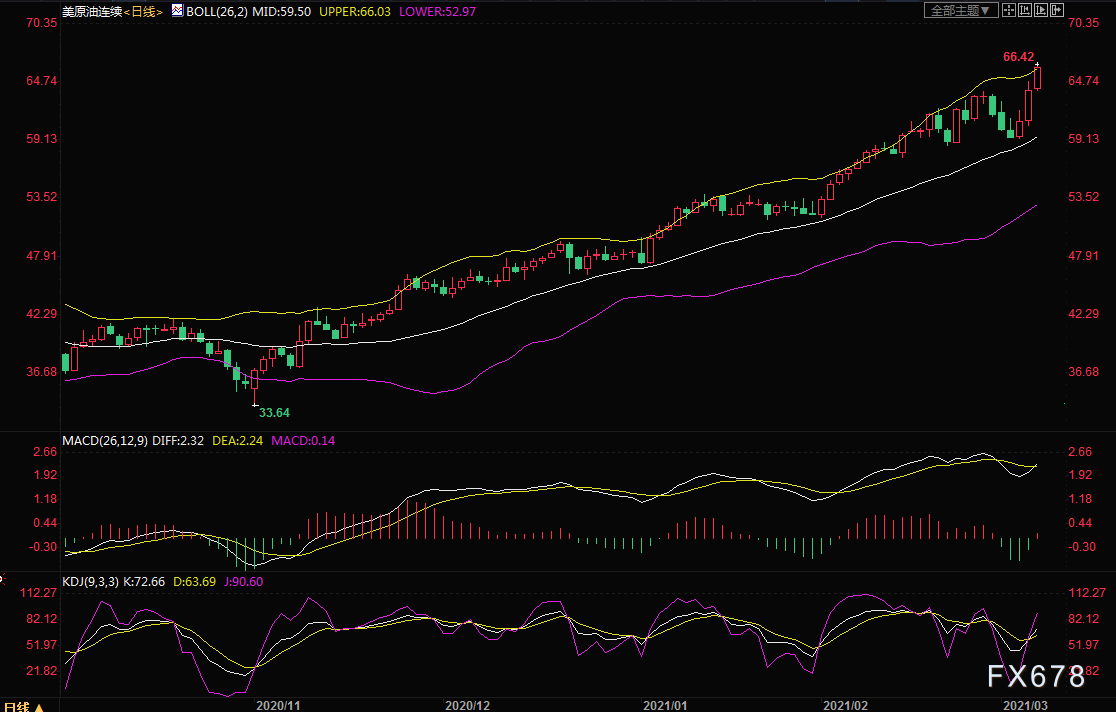Click the 美原油连续 instrument name
The image size is (1116, 712).
(91, 11)
